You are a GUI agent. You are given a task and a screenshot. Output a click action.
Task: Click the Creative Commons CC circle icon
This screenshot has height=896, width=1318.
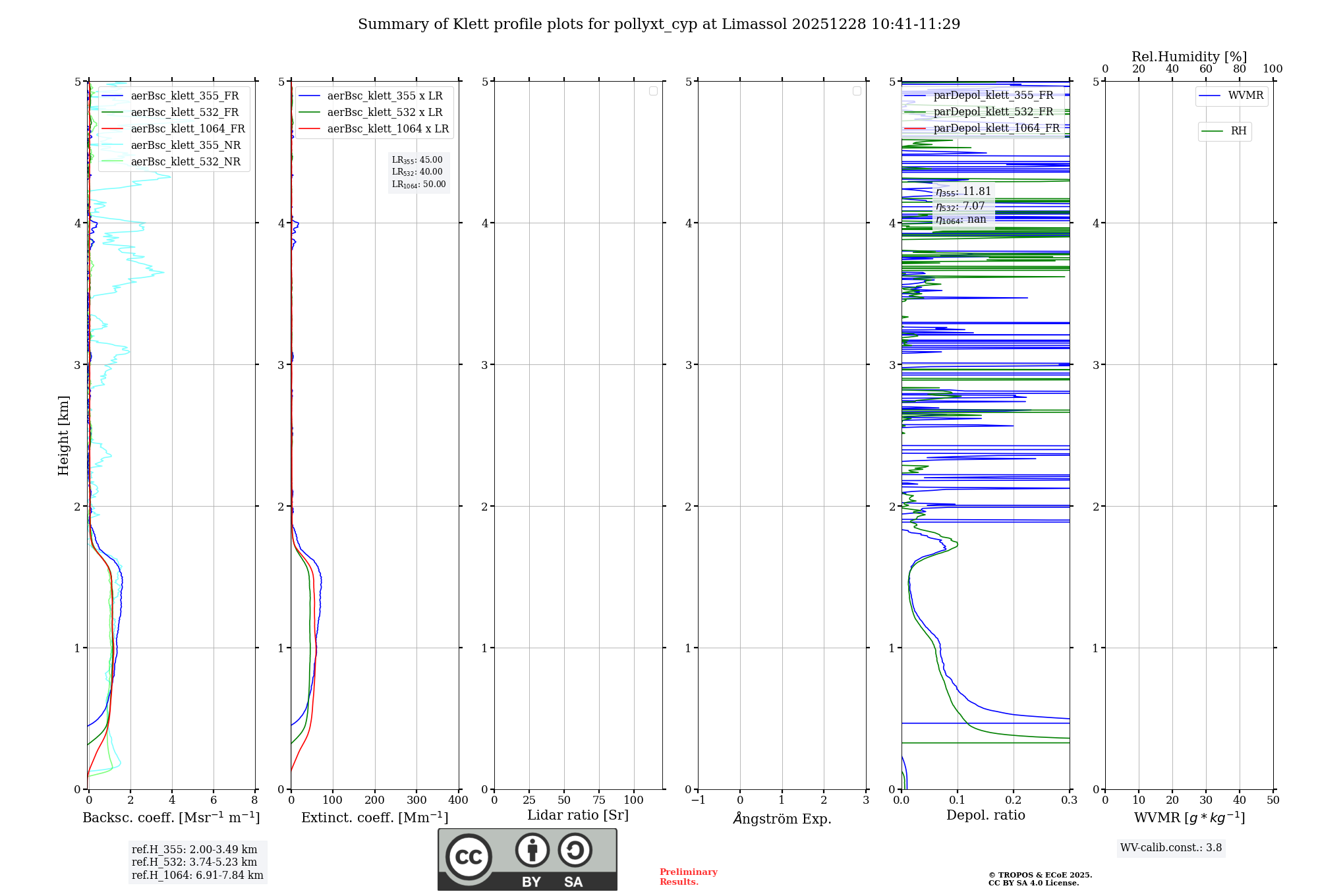click(469, 856)
